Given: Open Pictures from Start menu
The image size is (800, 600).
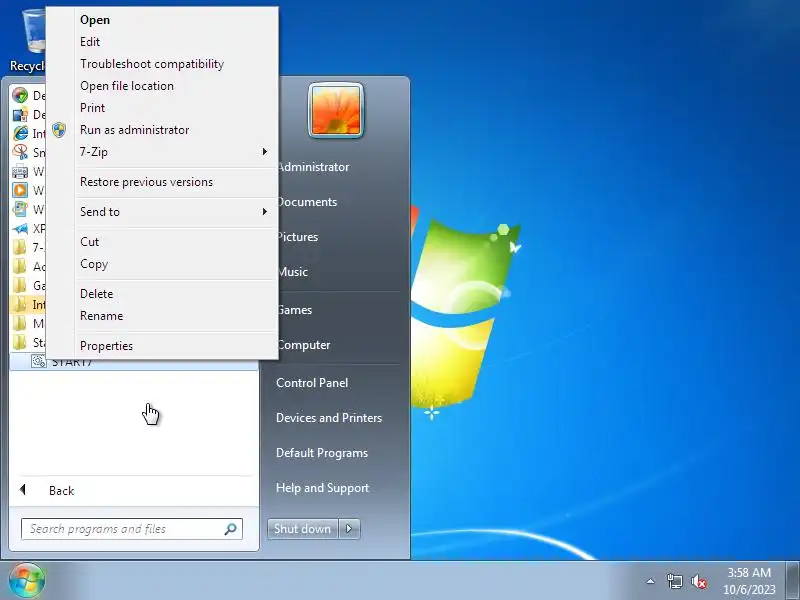Looking at the screenshot, I should pyautogui.click(x=298, y=237).
